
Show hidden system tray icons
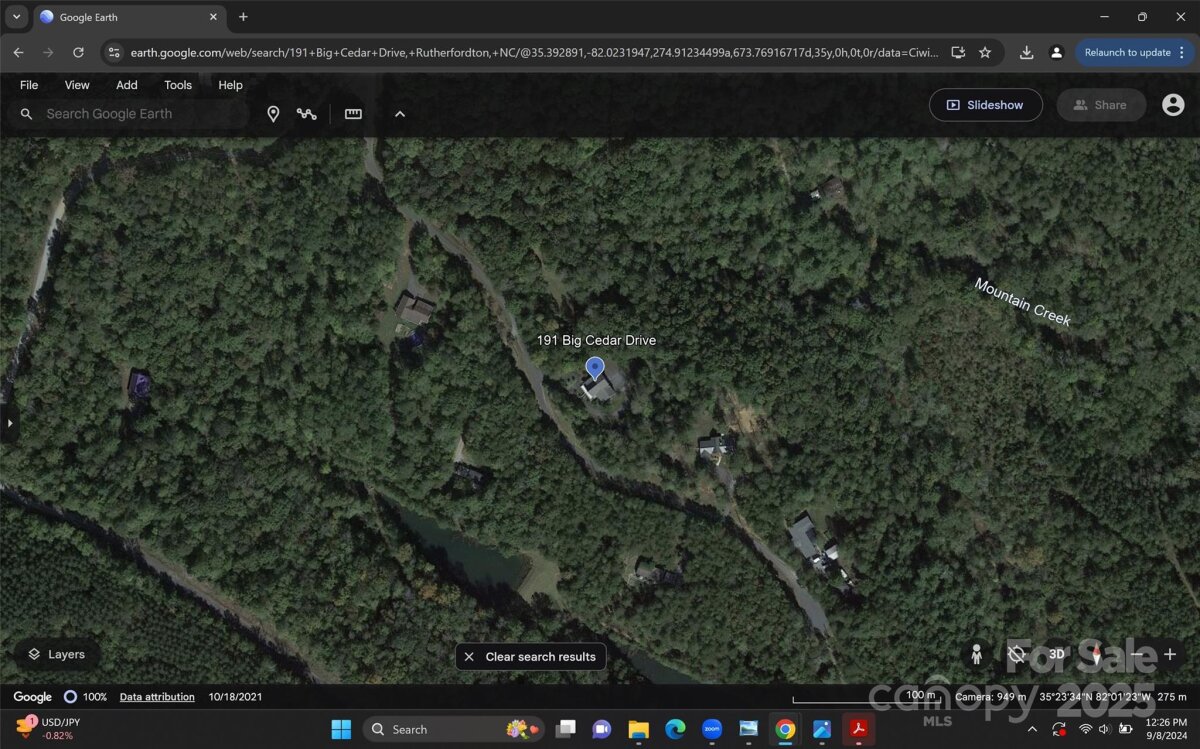[1032, 729]
